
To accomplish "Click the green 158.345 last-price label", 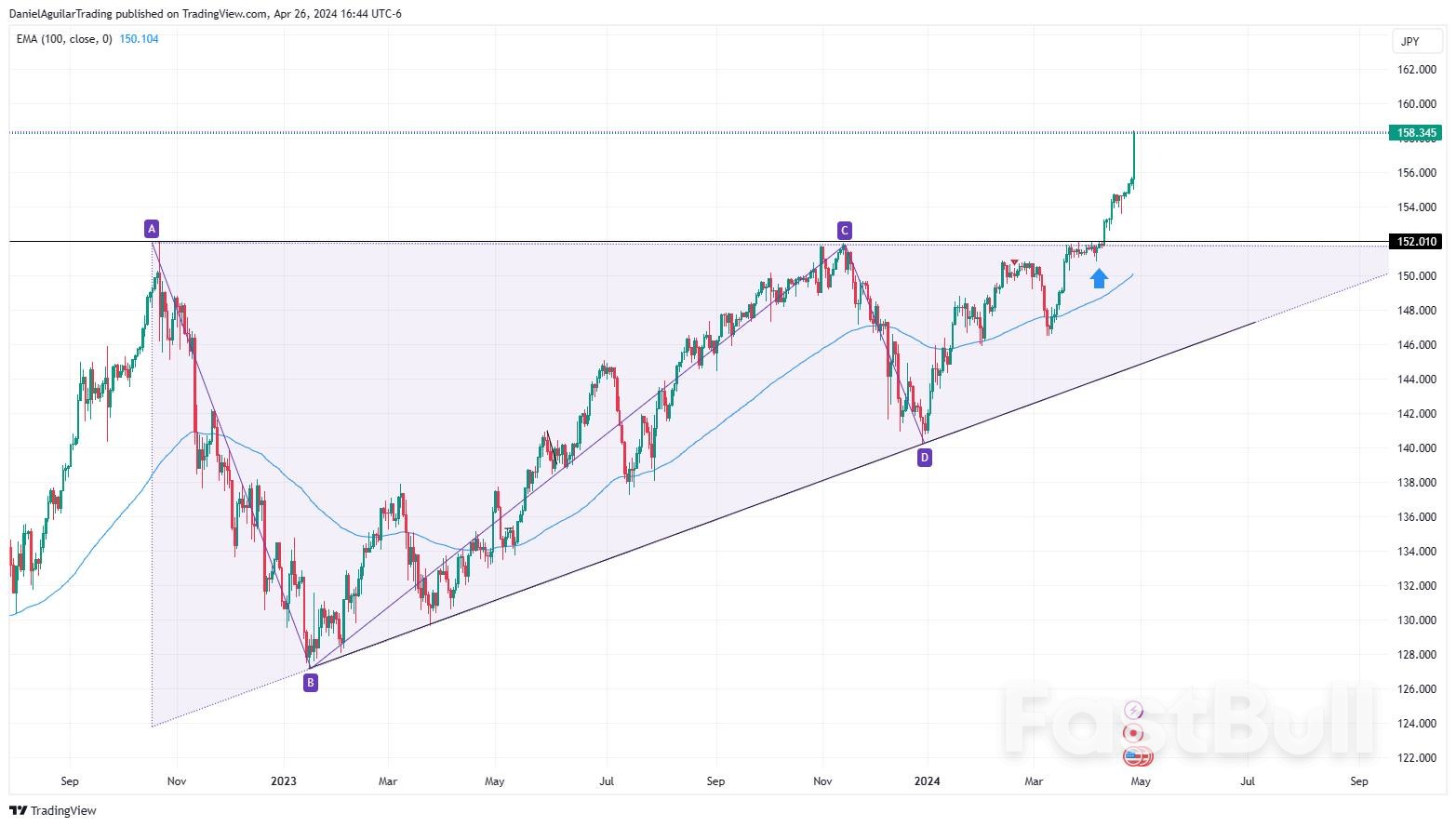I will (x=1415, y=133).
